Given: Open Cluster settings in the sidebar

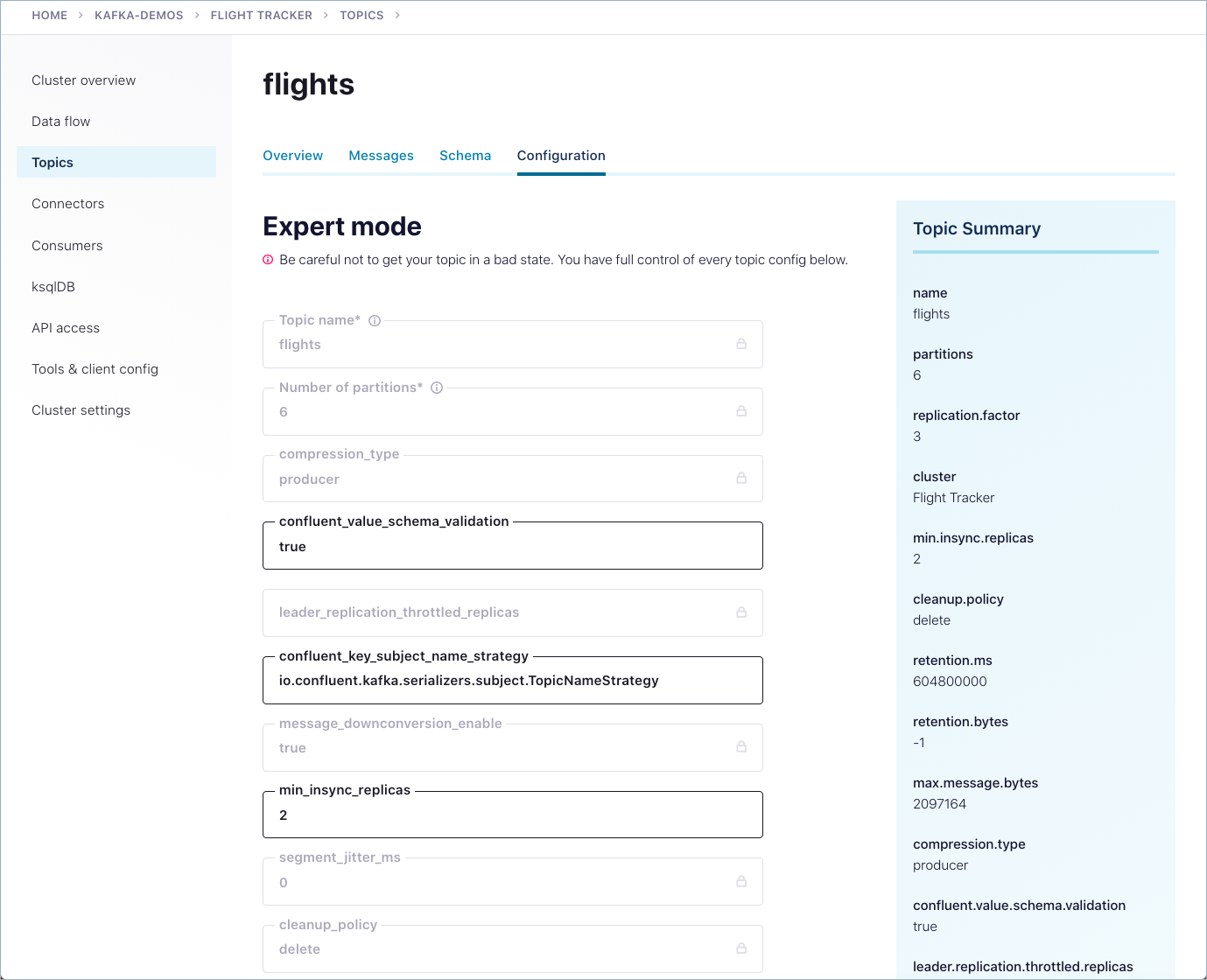Looking at the screenshot, I should (x=81, y=410).
